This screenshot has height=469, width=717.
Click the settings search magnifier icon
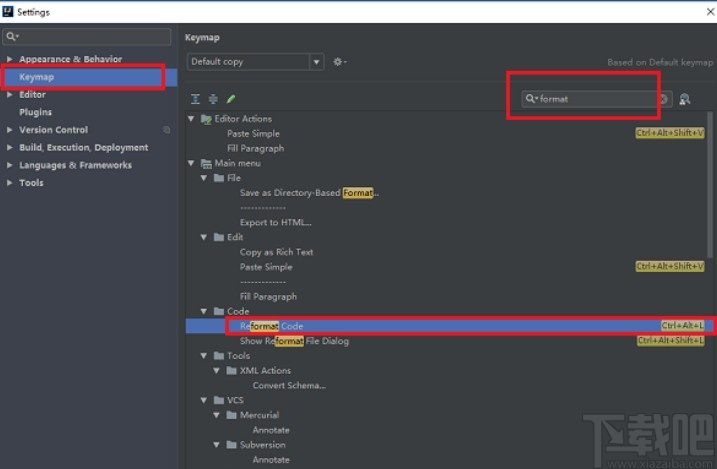coord(12,36)
